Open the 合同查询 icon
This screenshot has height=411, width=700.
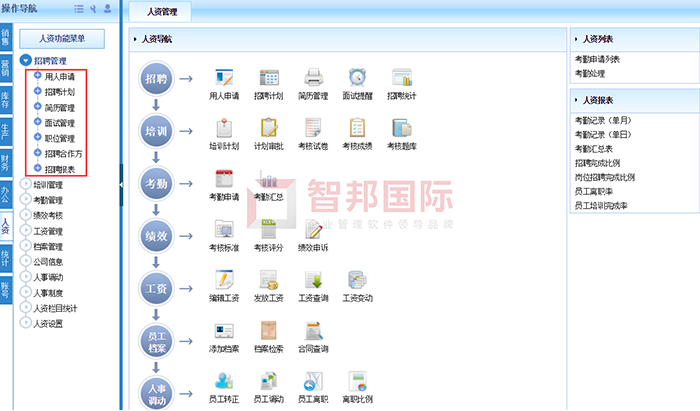[313, 331]
